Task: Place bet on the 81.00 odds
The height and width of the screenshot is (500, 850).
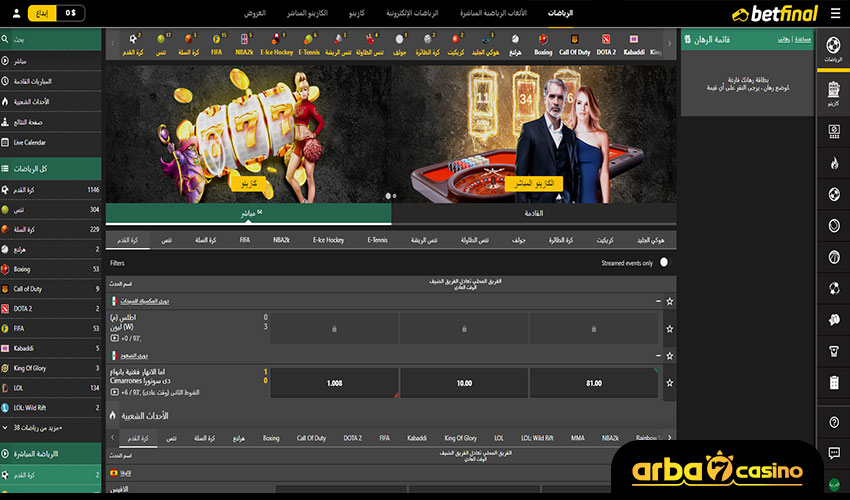Action: click(594, 382)
